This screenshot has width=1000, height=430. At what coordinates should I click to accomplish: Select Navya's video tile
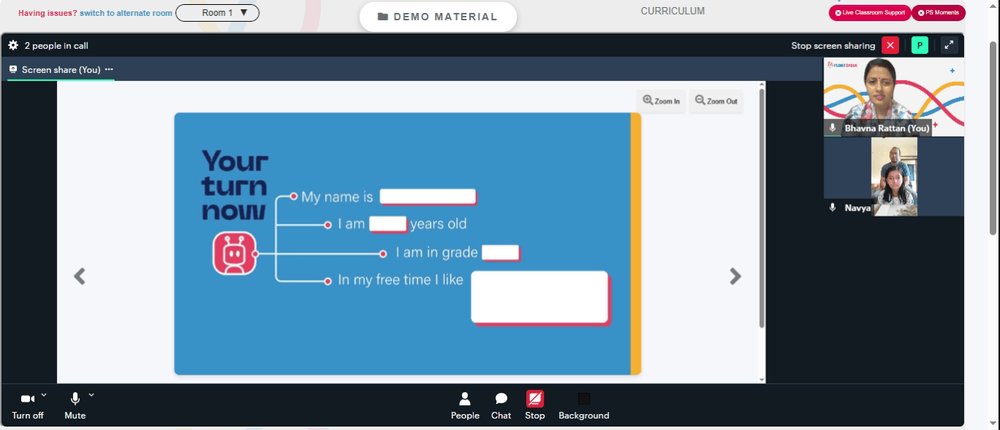click(893, 177)
